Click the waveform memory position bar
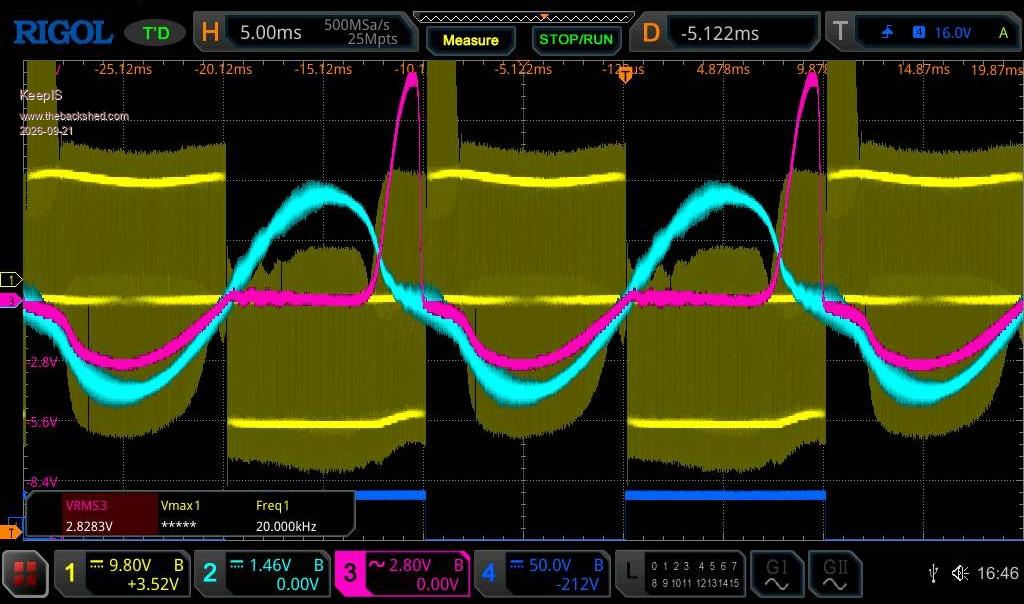The image size is (1024, 604). tap(524, 17)
